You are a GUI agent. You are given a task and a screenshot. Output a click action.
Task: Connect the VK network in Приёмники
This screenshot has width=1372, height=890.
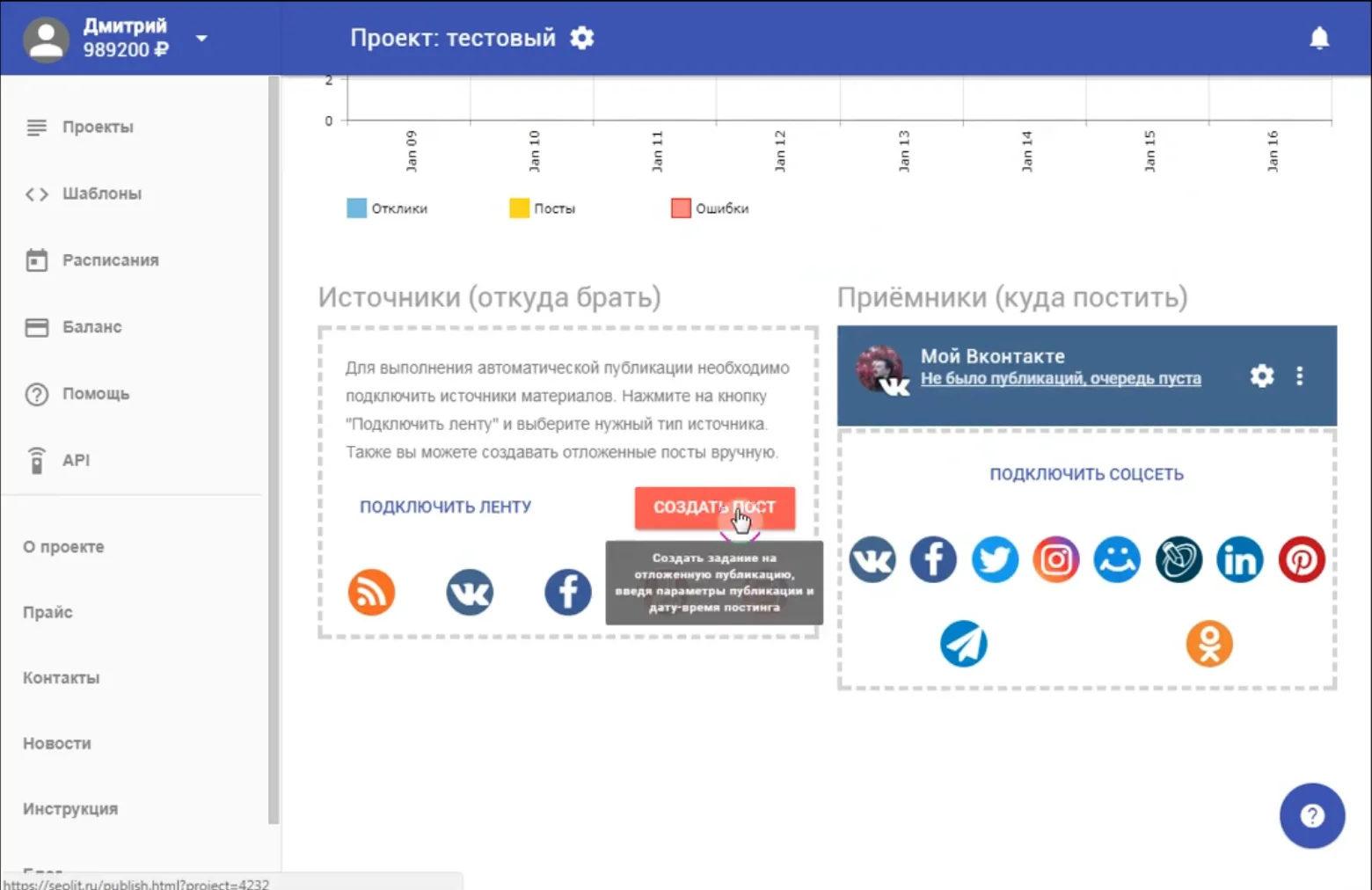coord(872,559)
